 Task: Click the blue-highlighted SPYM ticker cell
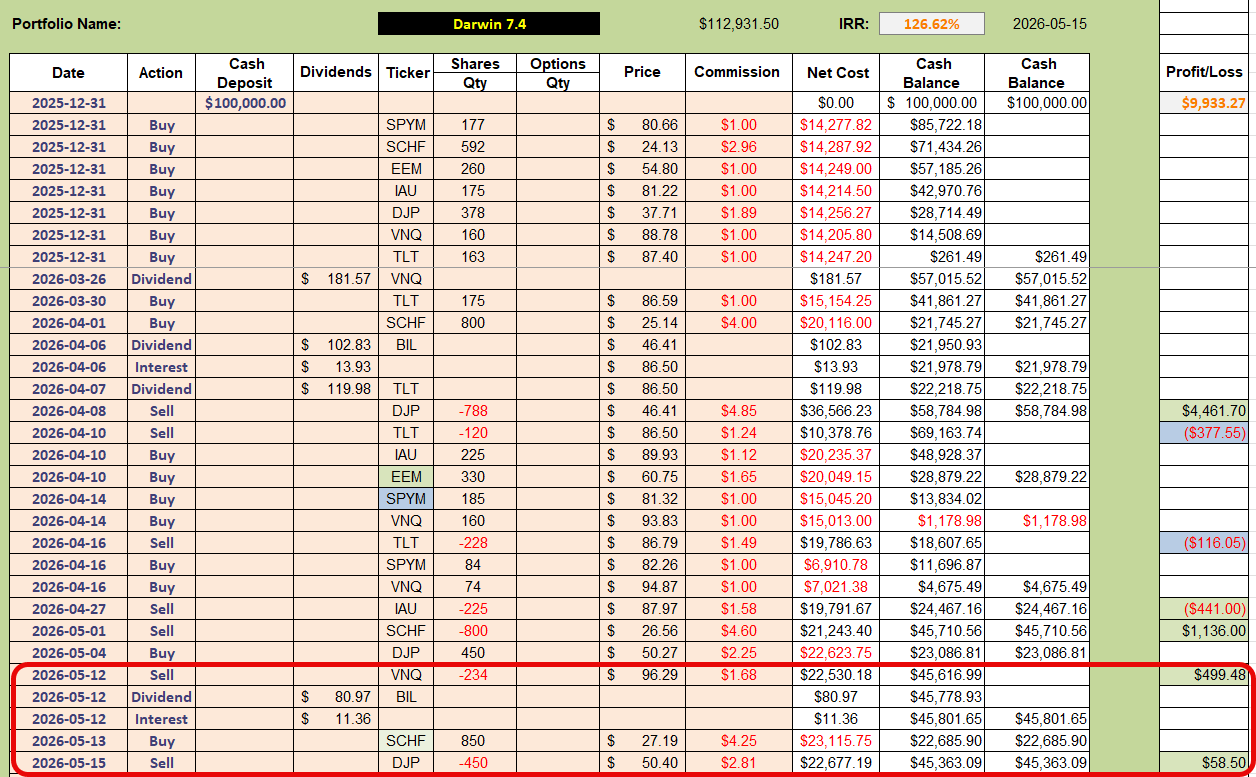coord(406,499)
